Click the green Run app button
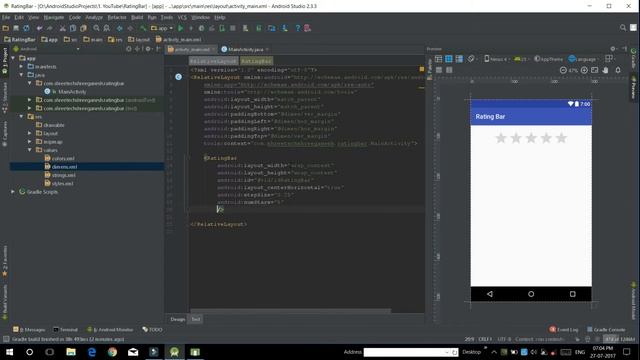 [x=180, y=28]
